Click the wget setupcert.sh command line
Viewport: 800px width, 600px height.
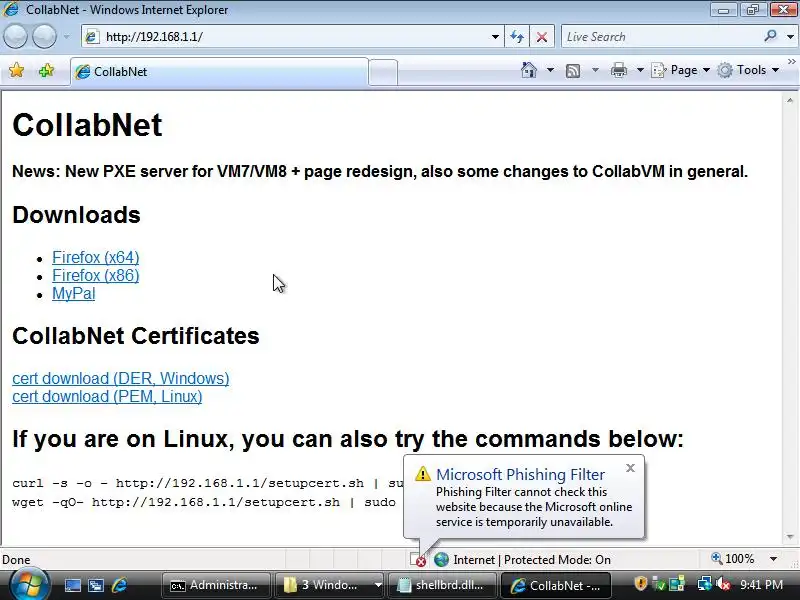(204, 502)
